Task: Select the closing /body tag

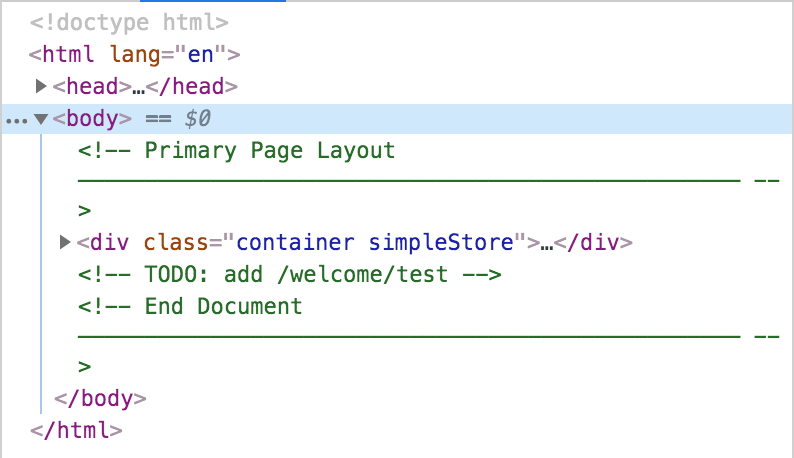Action: pyautogui.click(x=100, y=399)
